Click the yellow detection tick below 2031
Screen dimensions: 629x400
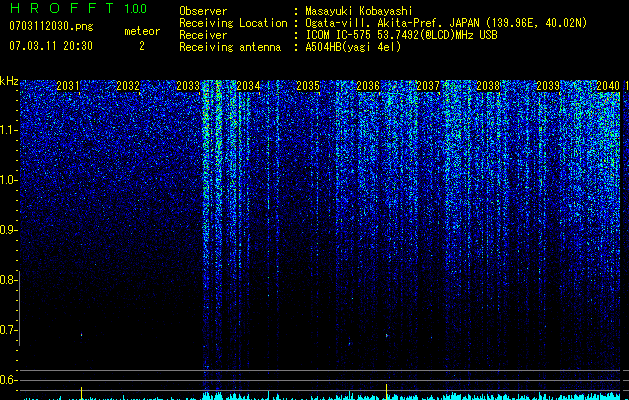click(x=82, y=393)
